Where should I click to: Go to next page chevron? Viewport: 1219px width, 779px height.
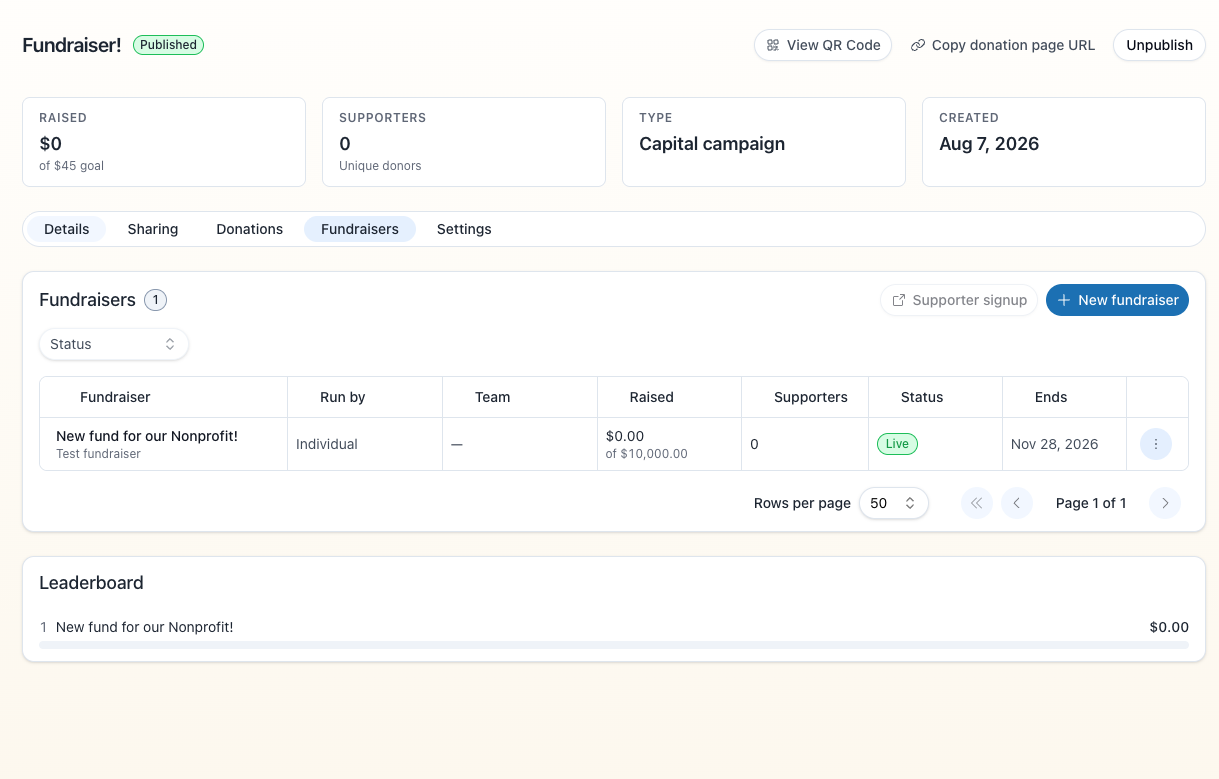tap(1165, 503)
